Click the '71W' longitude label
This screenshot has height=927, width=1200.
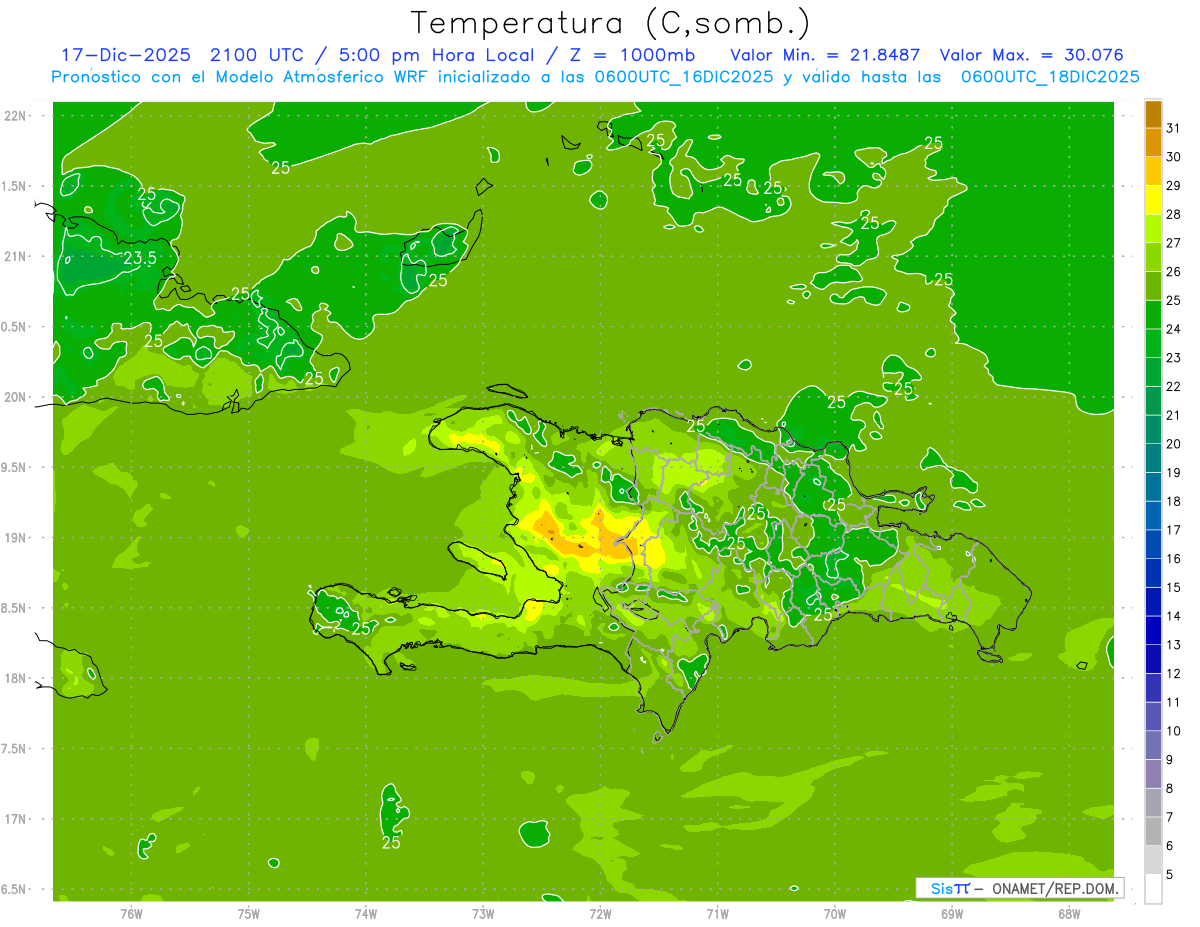(717, 914)
